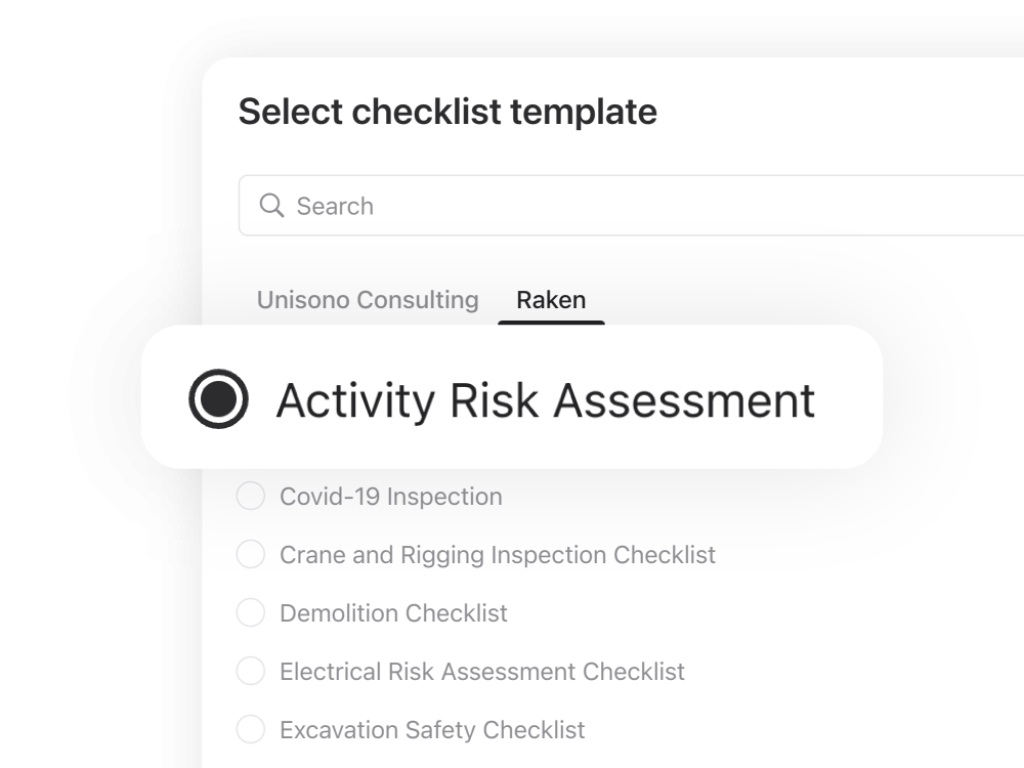
Task: Click the Crane and Rigging Inspection Checklist label
Action: 499,555
